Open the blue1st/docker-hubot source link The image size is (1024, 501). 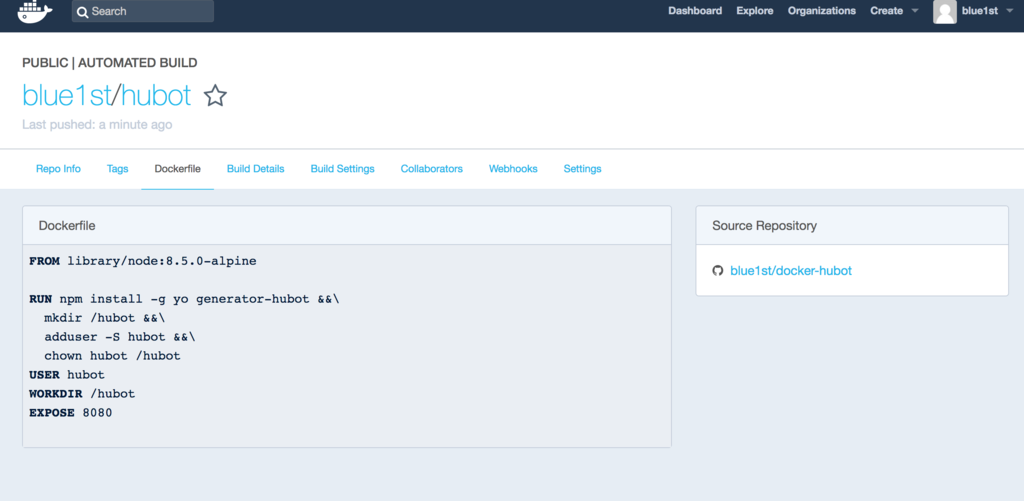click(791, 270)
